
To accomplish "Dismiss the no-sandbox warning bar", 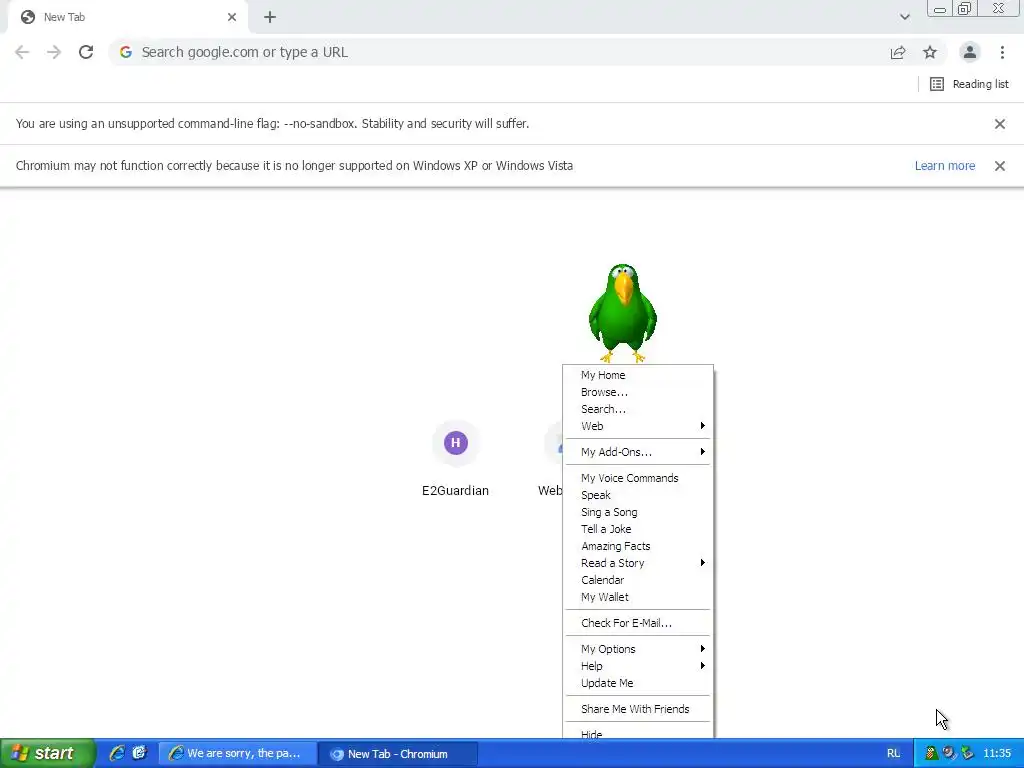I will 999,123.
